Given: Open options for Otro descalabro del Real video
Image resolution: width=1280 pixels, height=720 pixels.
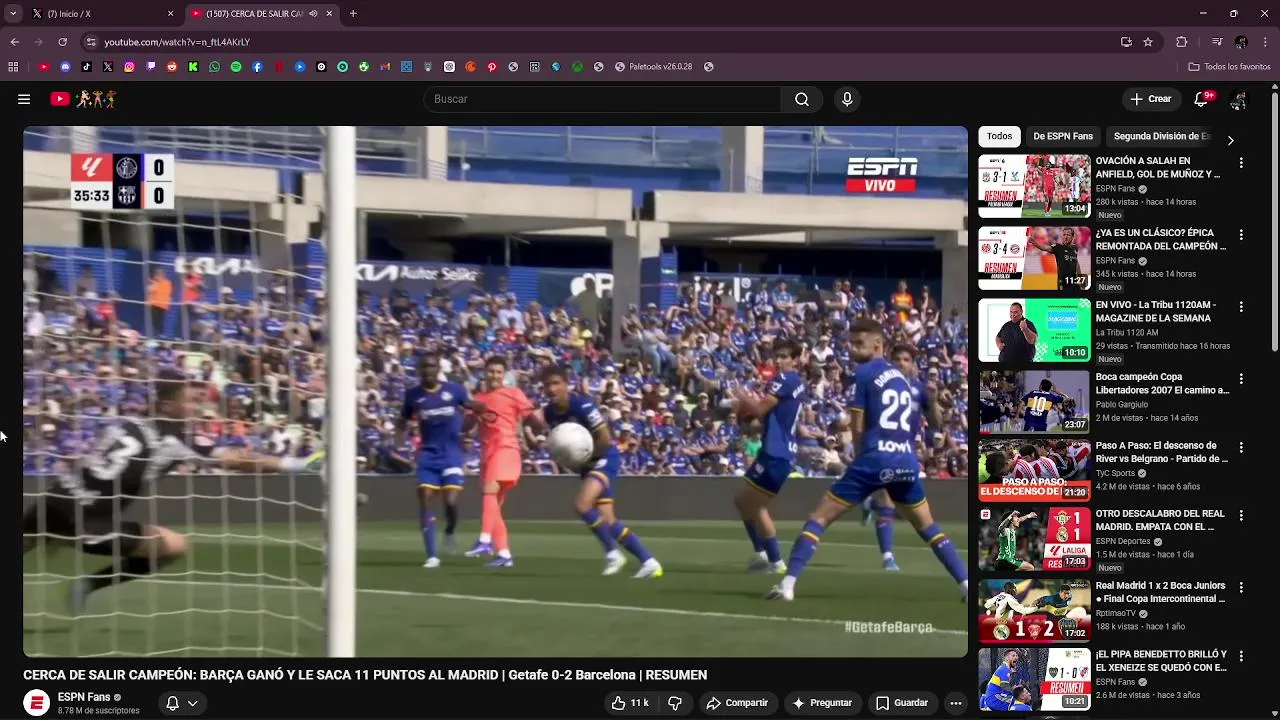Looking at the screenshot, I should 1241,516.
